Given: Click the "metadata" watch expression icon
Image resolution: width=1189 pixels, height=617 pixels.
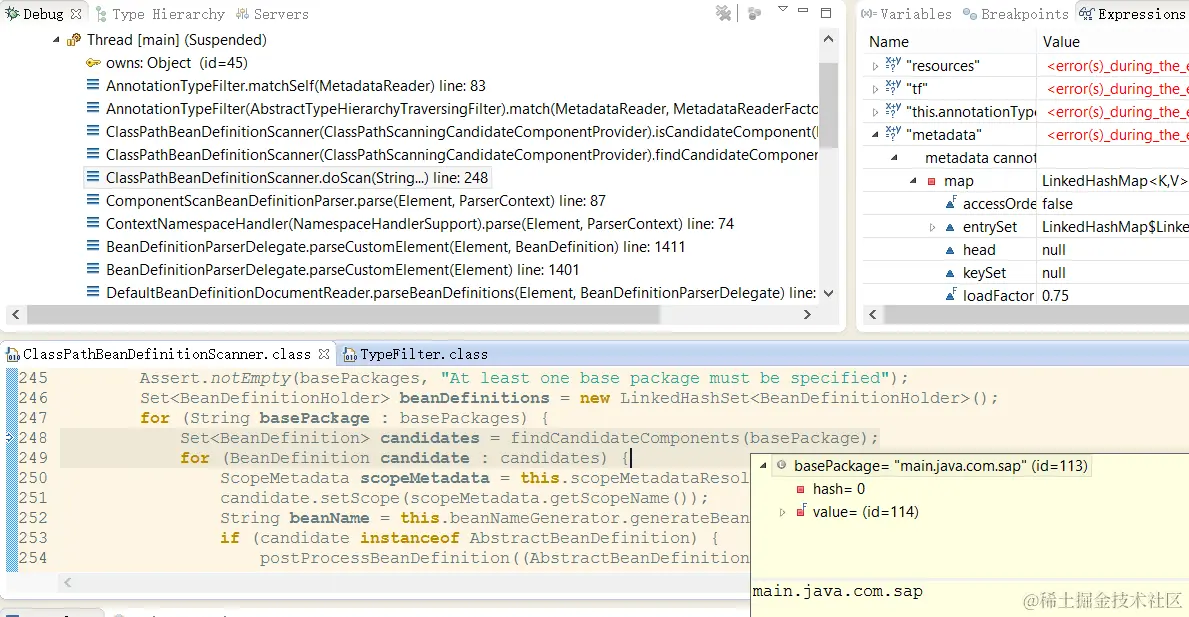Looking at the screenshot, I should [x=893, y=133].
